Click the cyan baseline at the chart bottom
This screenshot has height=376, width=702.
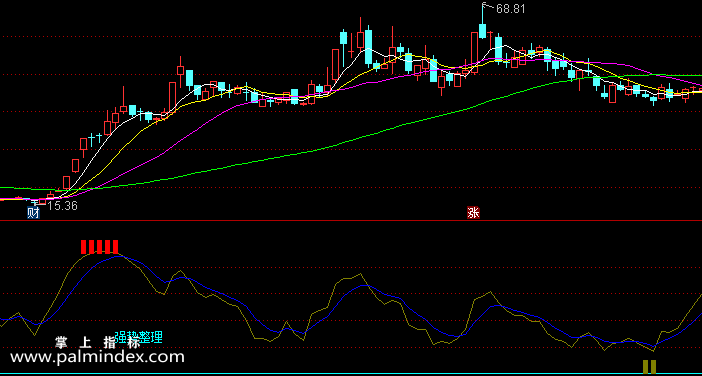(351, 374)
